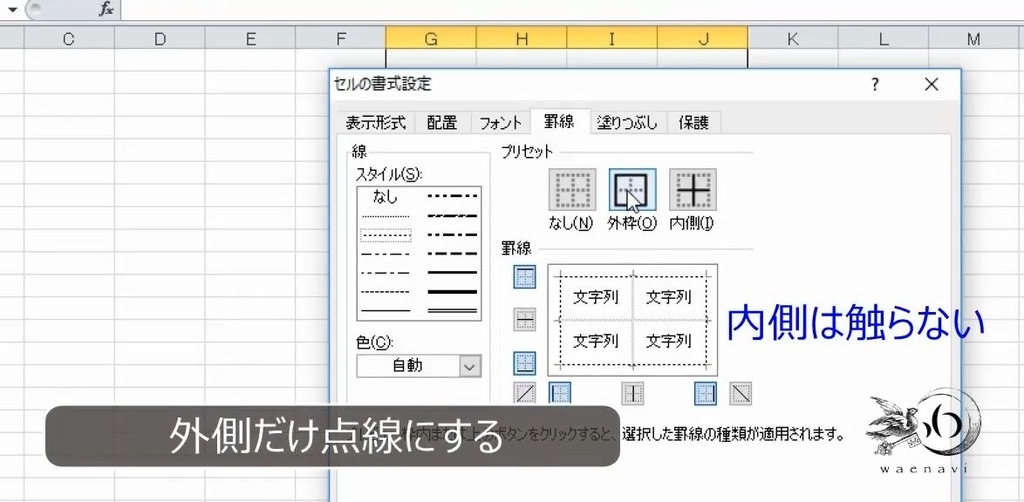
Task: Choose the thin solid line style
Action: pos(385,311)
